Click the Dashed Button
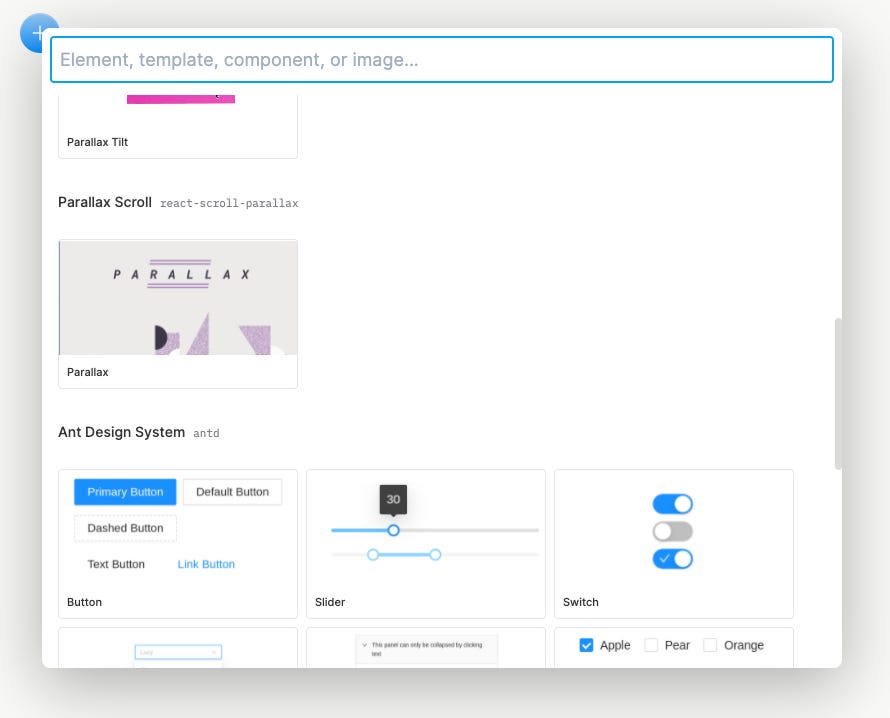This screenshot has height=718, width=890. (x=124, y=528)
